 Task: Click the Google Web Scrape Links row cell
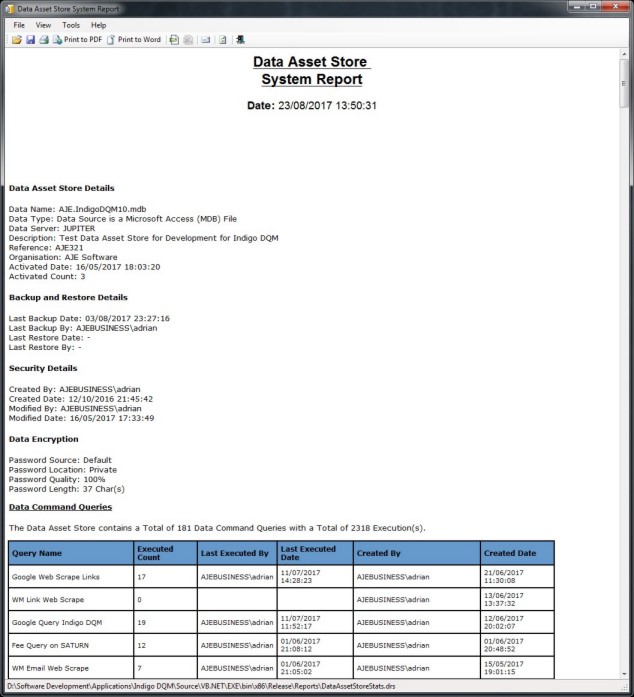click(x=71, y=577)
